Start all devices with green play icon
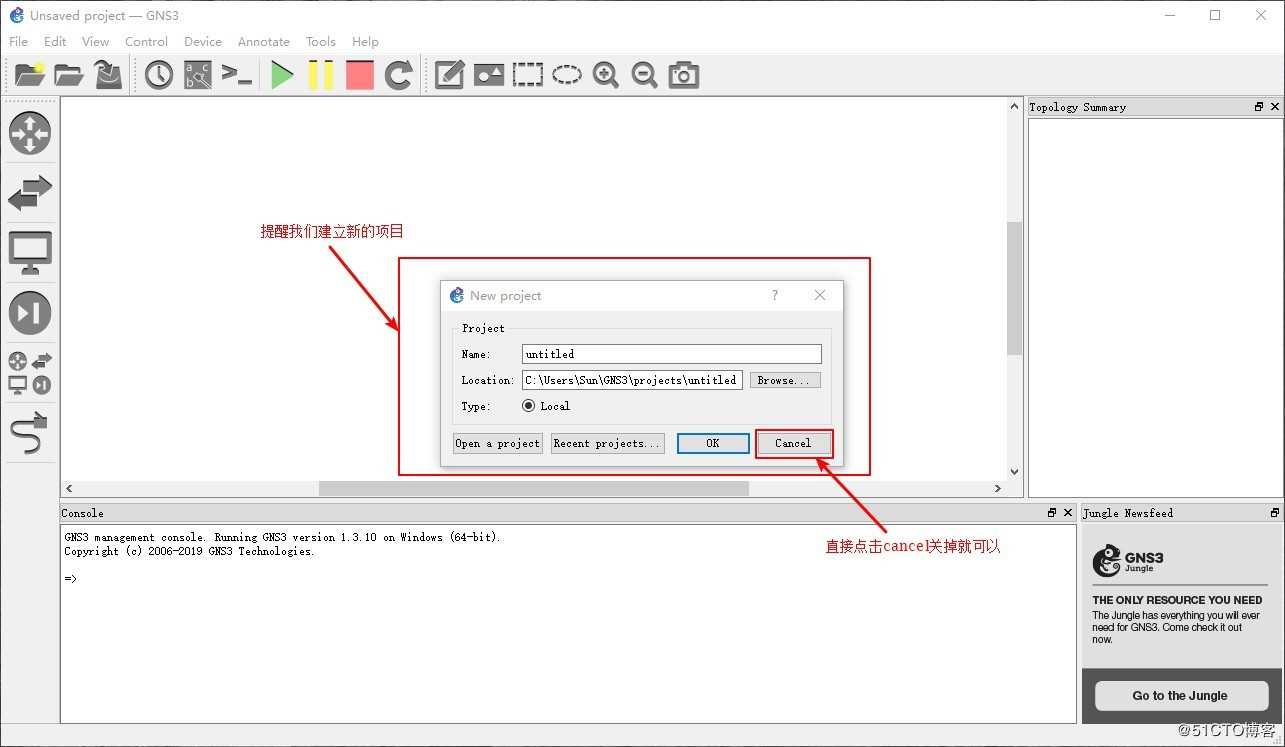1285x747 pixels. tap(282, 75)
